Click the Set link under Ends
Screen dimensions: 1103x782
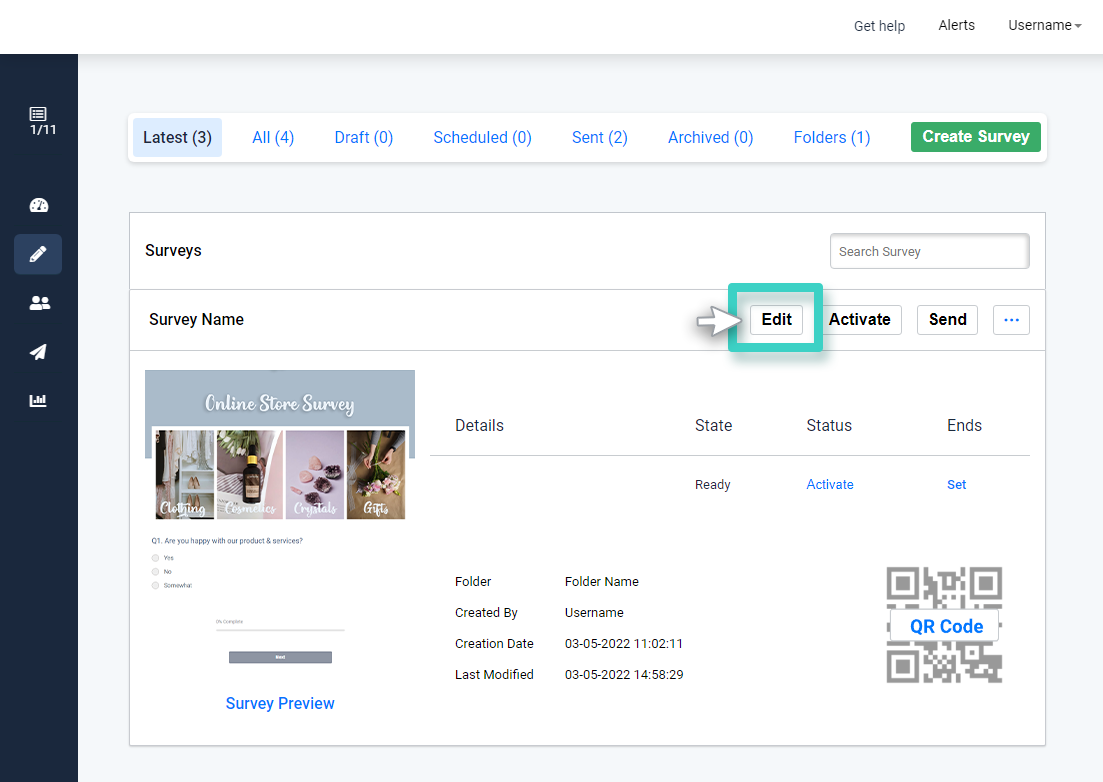pos(957,485)
